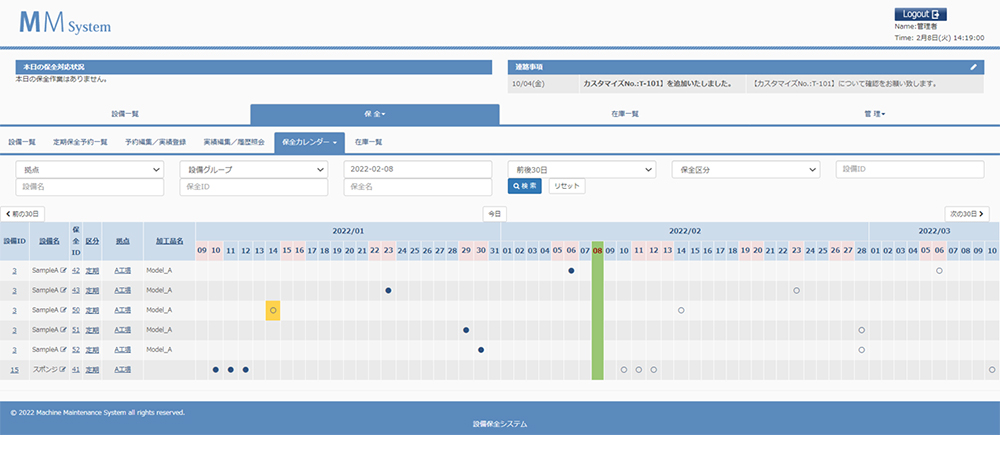Click the edit icon beside SampleA in maintenance ID 42 row
The width and height of the screenshot is (1000, 460).
click(63, 271)
